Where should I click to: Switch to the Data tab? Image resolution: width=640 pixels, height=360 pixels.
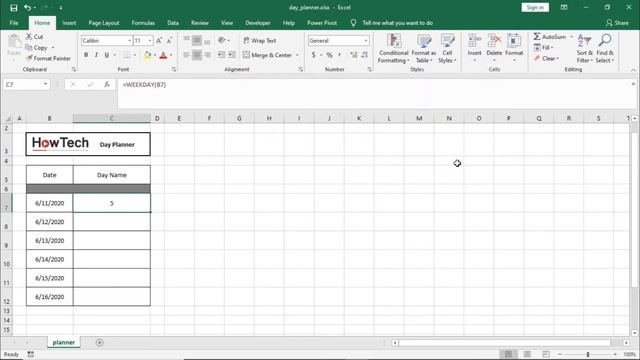pos(173,23)
